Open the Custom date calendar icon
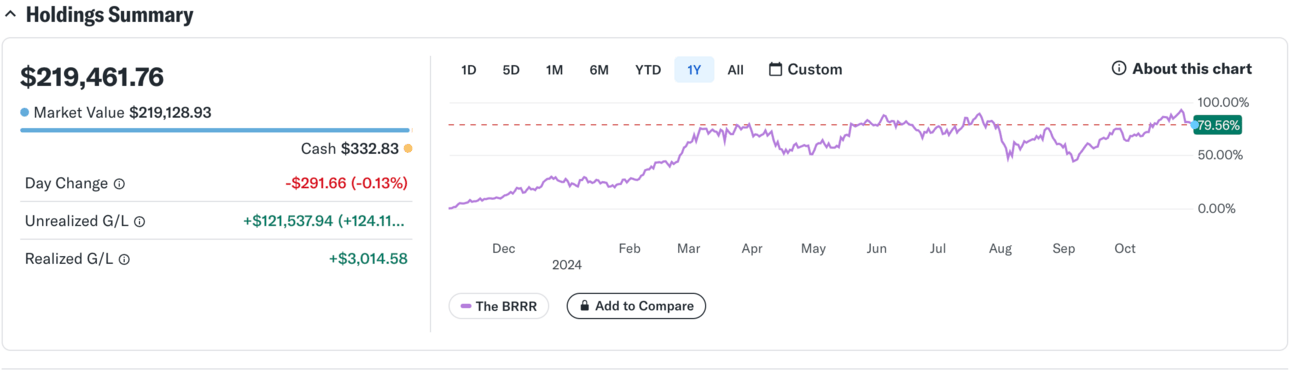The width and height of the screenshot is (1292, 370). coord(775,69)
